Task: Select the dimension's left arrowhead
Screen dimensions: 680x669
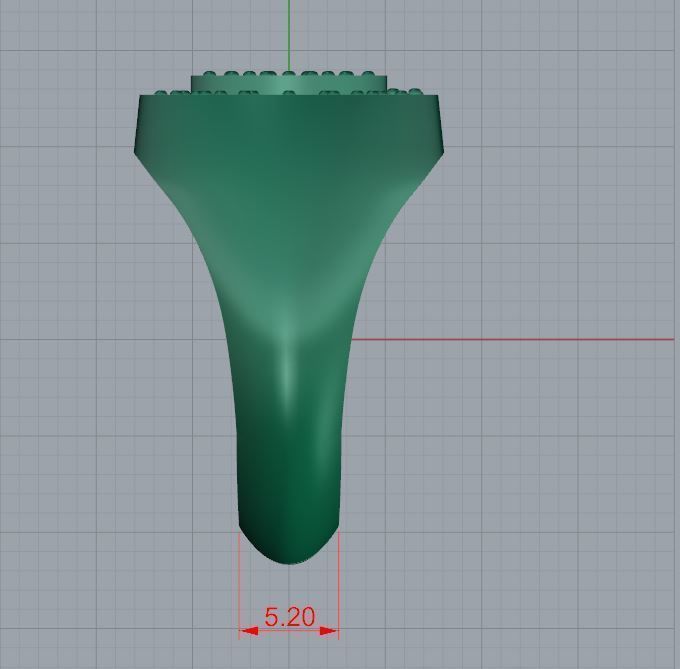Action: coord(249,631)
